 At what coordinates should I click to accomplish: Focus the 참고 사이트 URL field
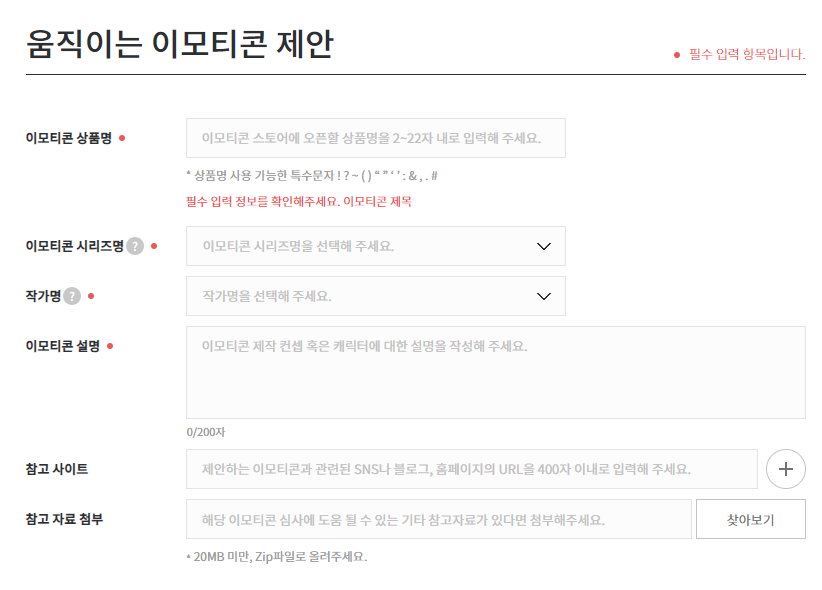point(472,469)
